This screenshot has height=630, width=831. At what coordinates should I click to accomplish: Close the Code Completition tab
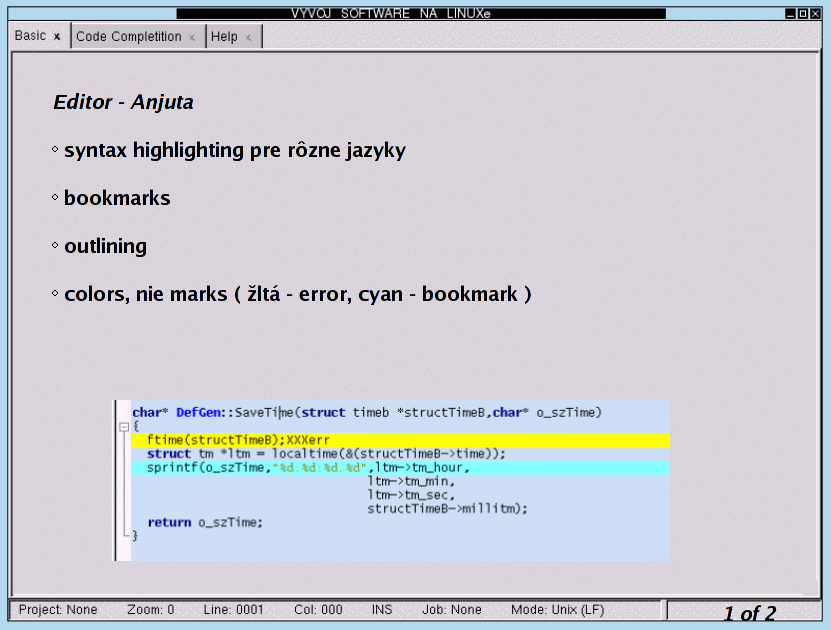point(192,37)
